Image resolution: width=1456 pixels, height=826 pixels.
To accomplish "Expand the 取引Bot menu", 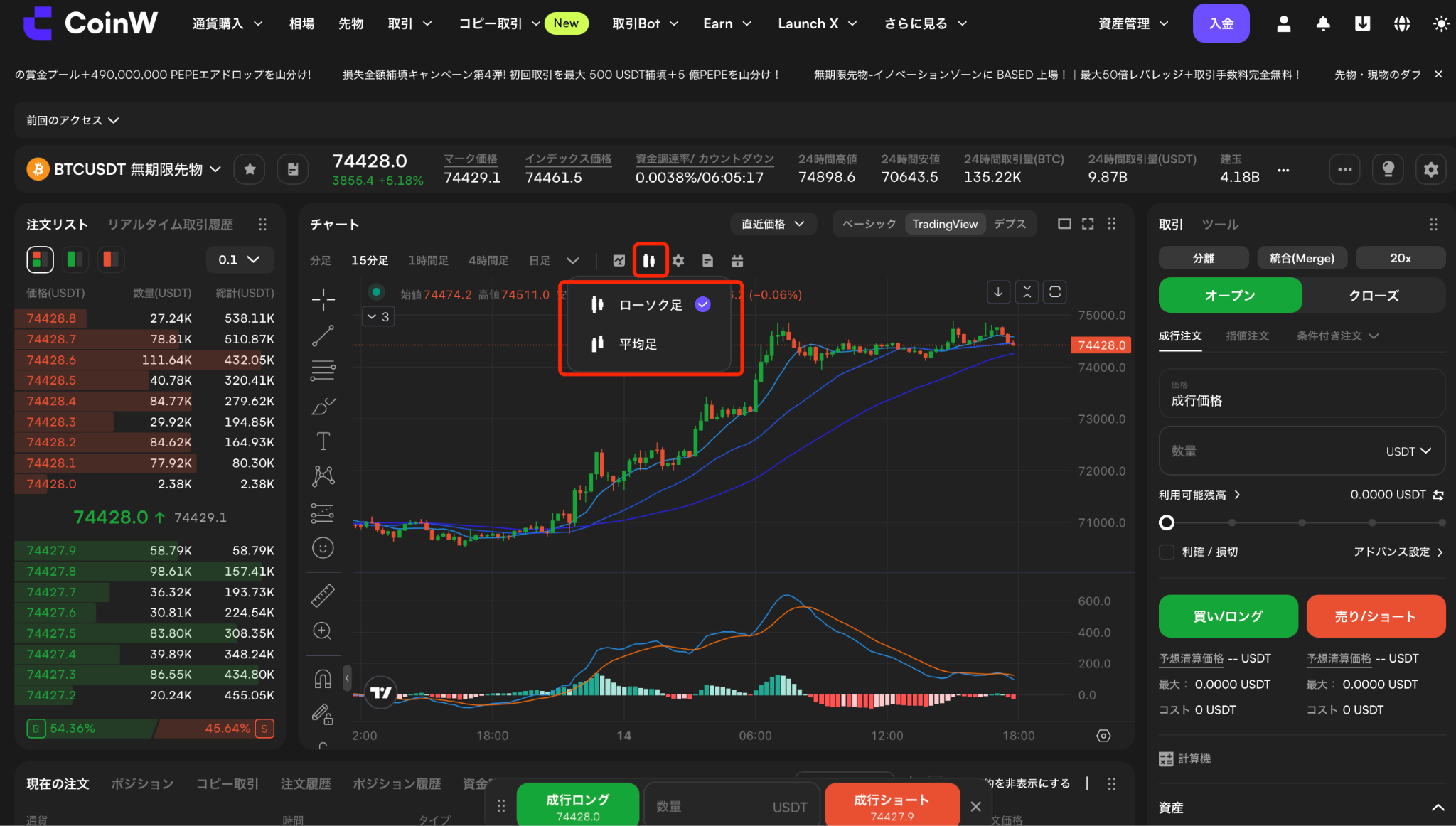I will point(646,24).
